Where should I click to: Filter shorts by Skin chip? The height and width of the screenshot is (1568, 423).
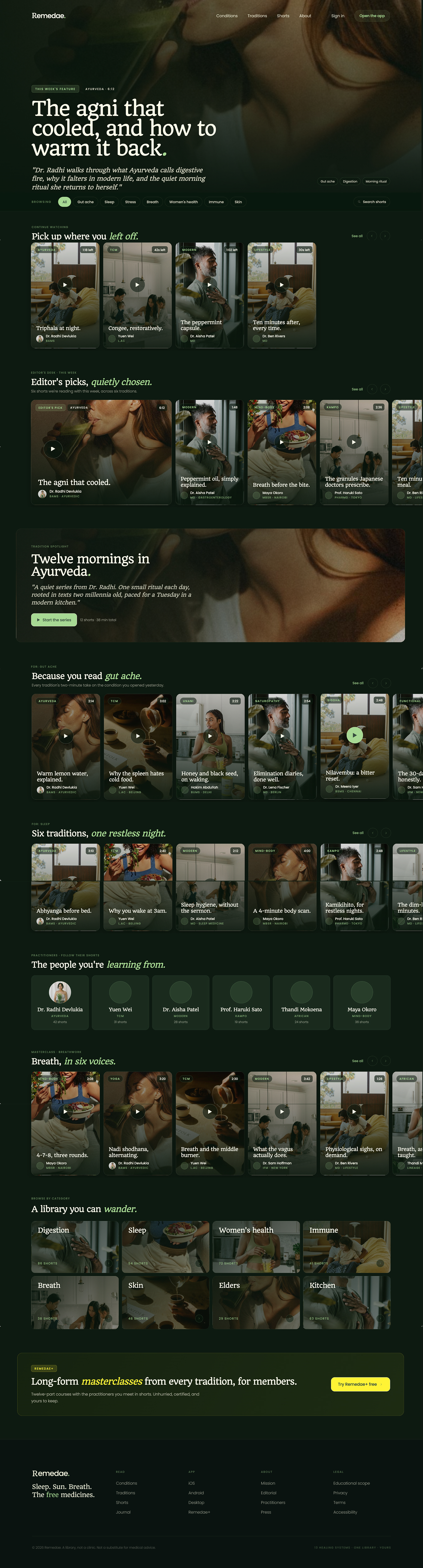[238, 202]
